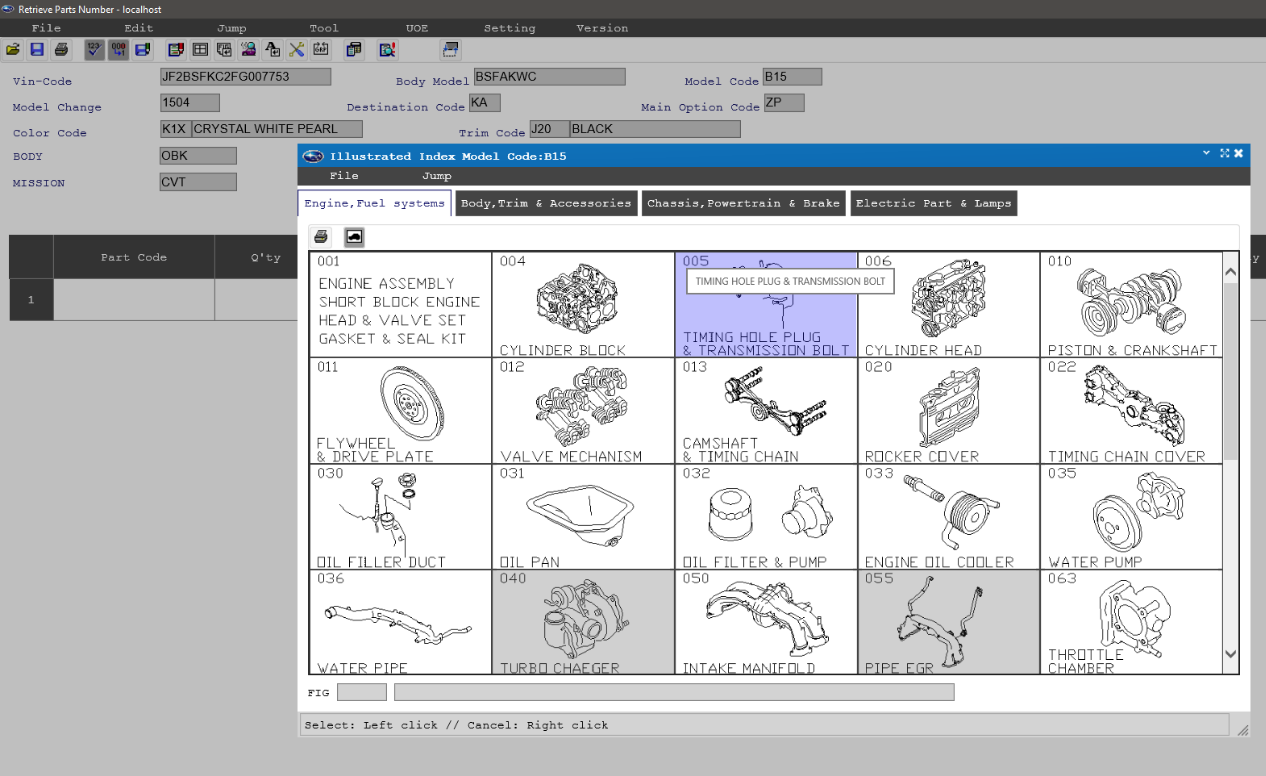Select figure 006 Cylinder Head
1266x776 pixels.
click(x=949, y=304)
